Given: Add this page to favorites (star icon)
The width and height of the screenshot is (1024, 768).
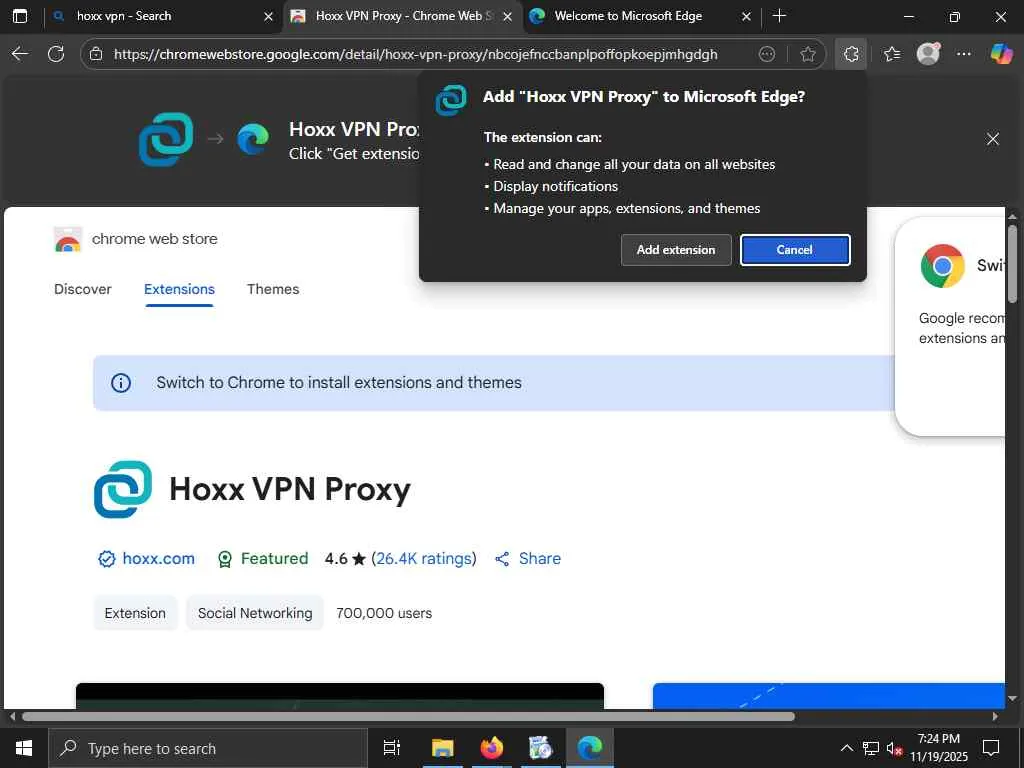Looking at the screenshot, I should 808,54.
